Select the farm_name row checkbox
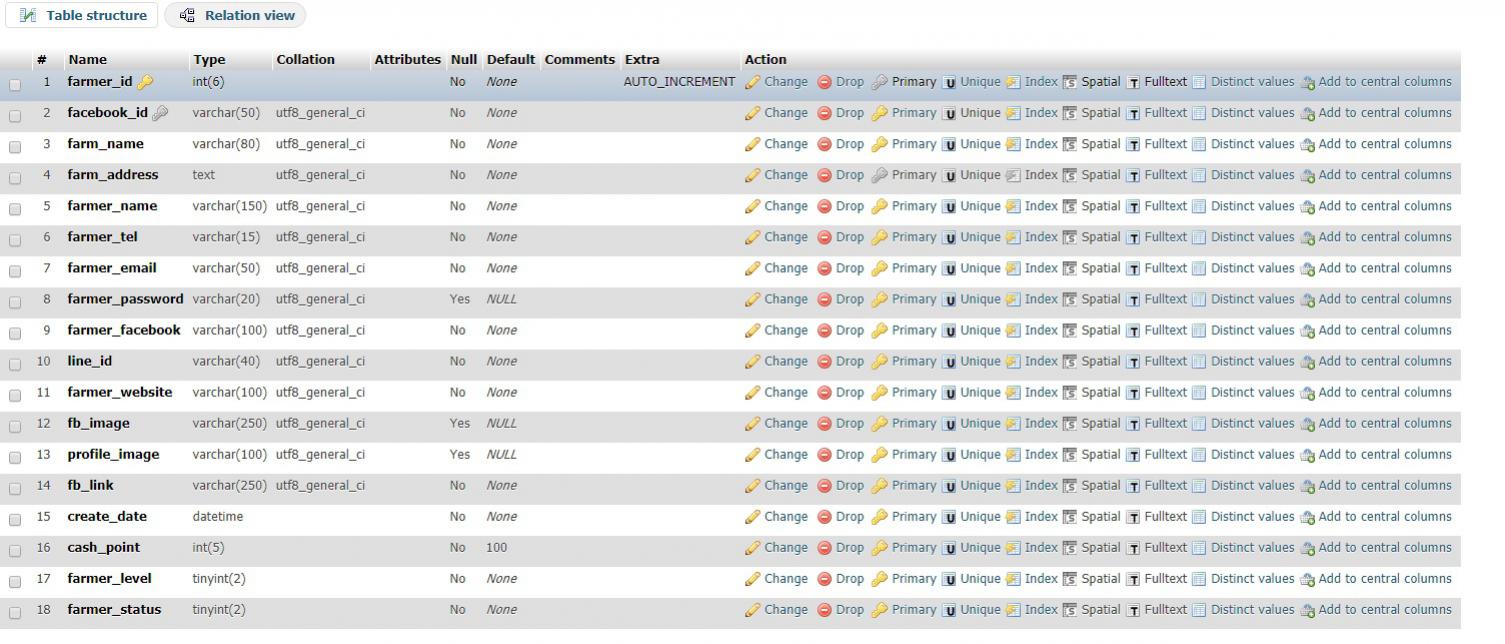Screen dimensions: 1505x644 pos(15,146)
